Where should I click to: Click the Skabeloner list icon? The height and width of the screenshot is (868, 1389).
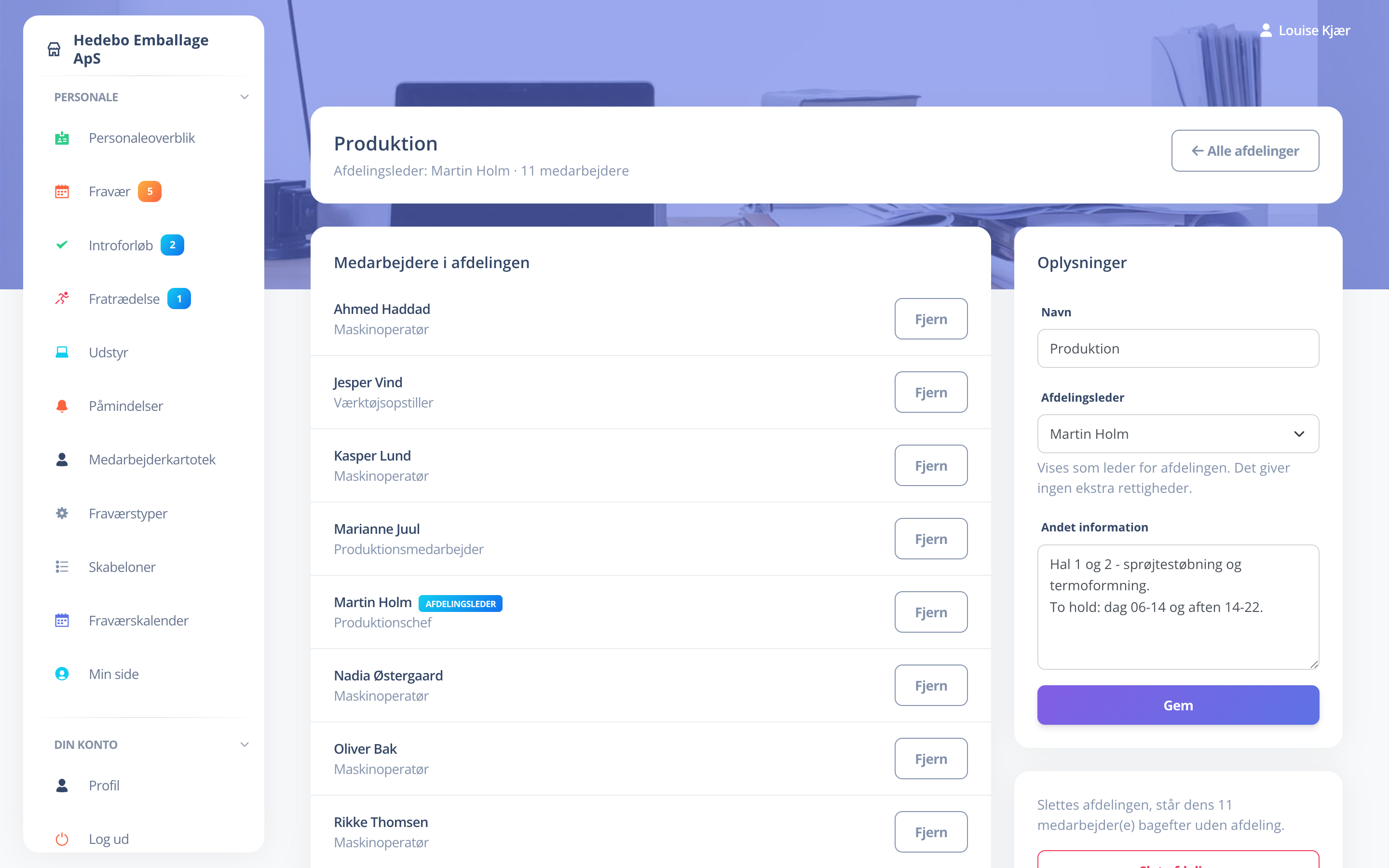tap(62, 567)
